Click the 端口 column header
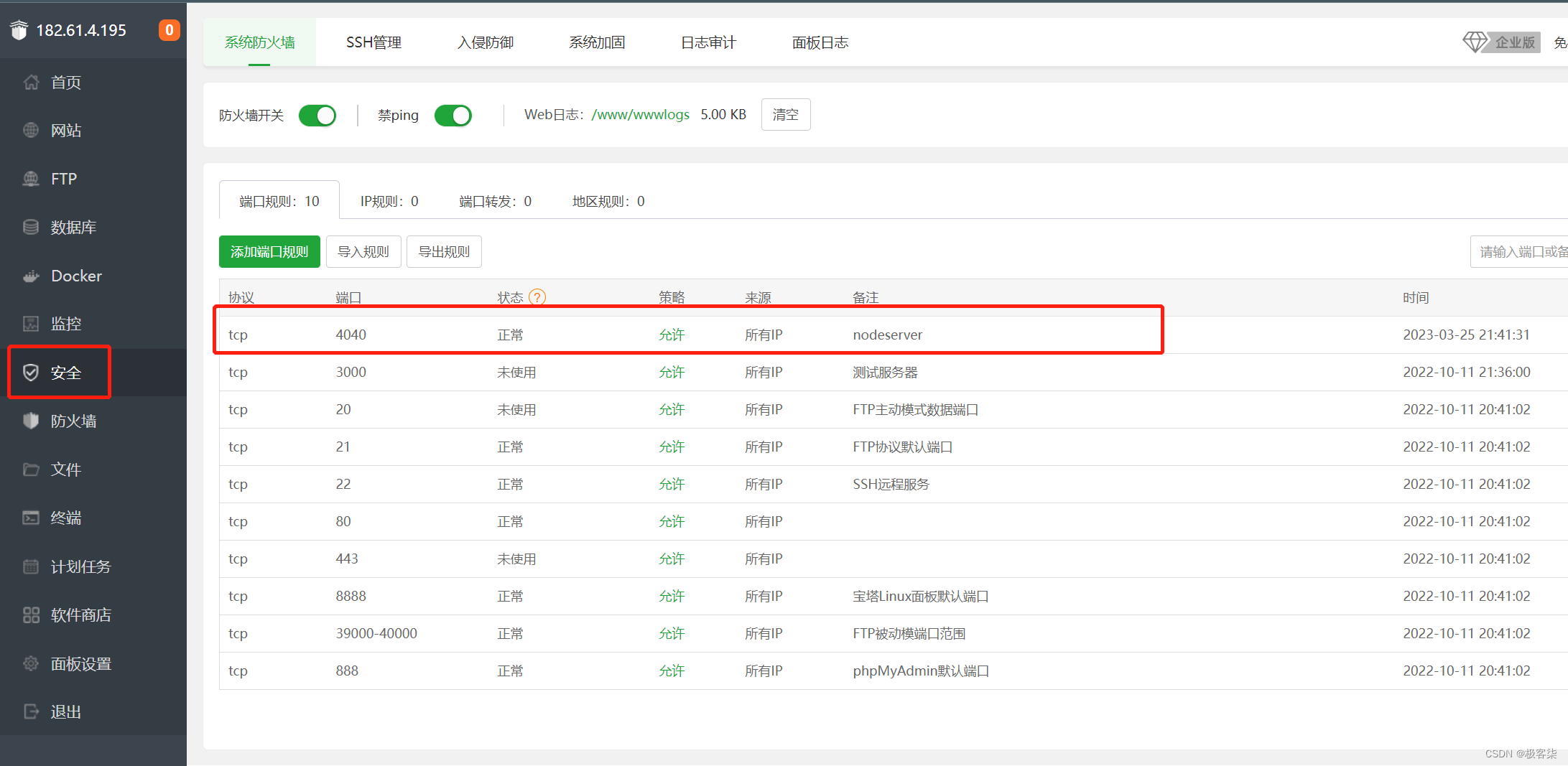Image resolution: width=1568 pixels, height=766 pixels. [x=348, y=297]
